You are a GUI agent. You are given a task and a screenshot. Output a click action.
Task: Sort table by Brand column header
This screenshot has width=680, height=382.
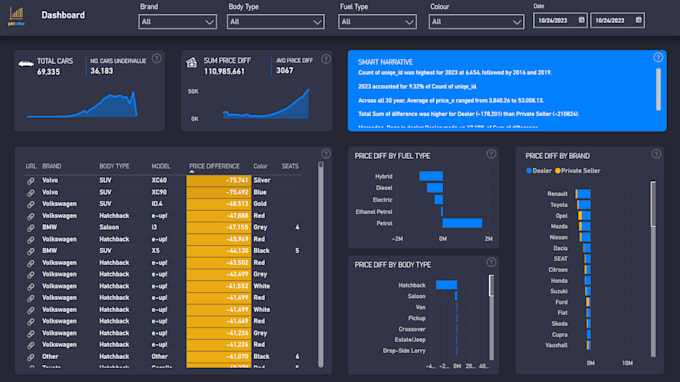click(52, 166)
